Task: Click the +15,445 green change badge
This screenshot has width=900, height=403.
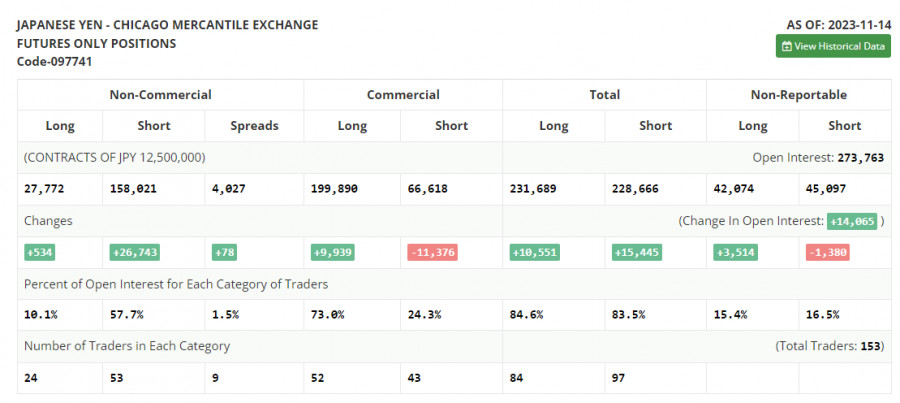Action: (x=637, y=252)
